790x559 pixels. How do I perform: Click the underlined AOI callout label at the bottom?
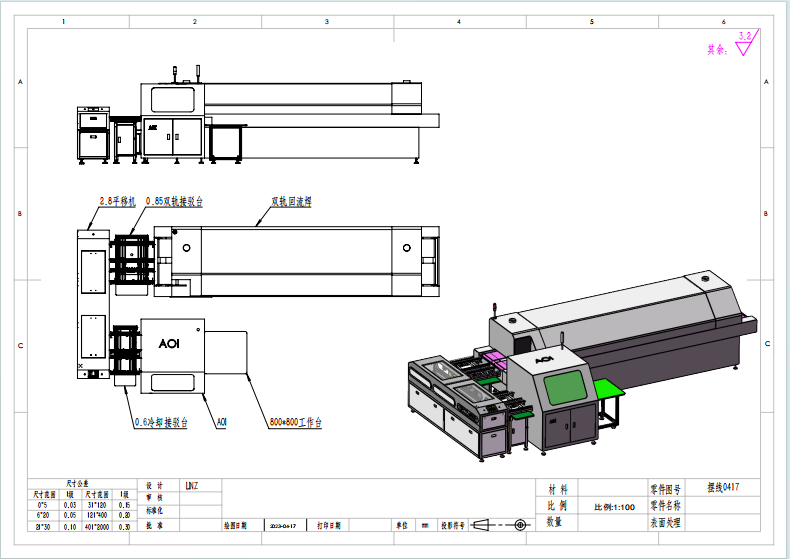pos(221,422)
